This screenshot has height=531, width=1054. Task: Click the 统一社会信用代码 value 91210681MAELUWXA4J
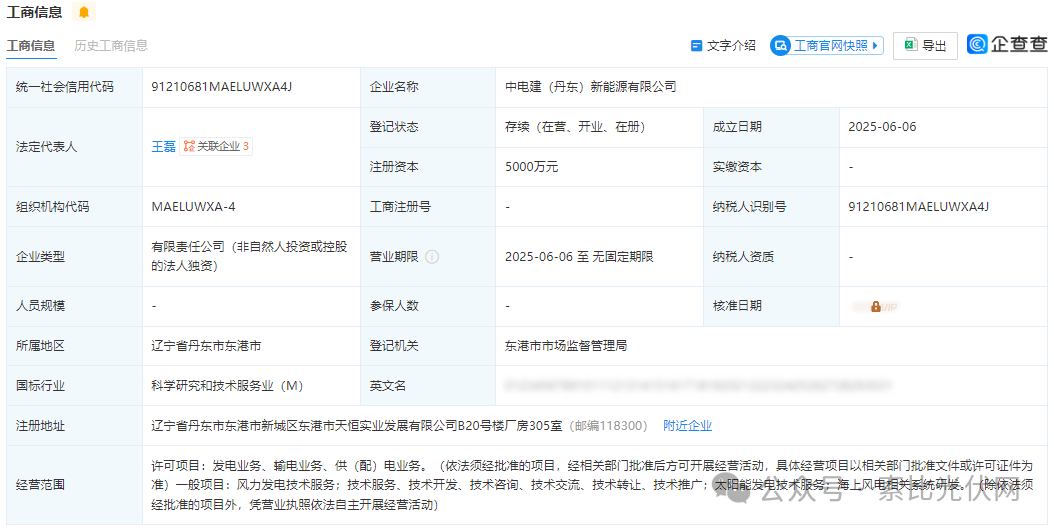[221, 87]
